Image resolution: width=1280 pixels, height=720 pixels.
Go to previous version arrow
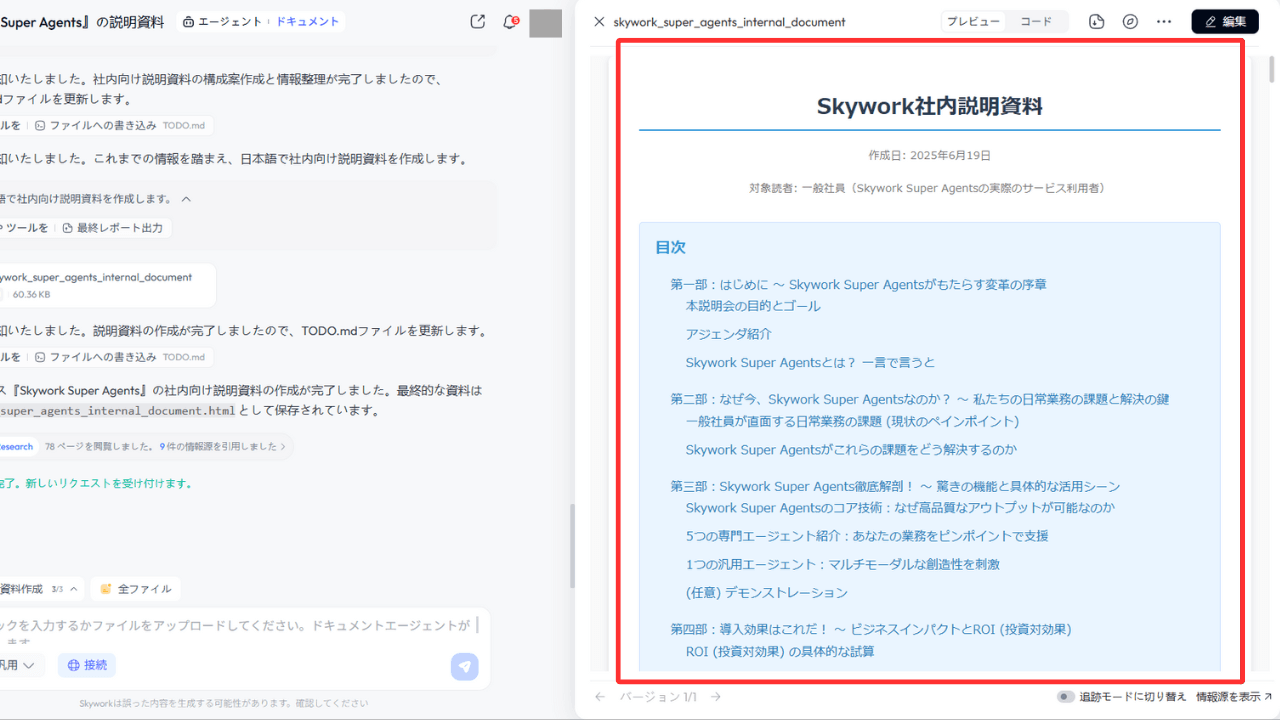600,696
